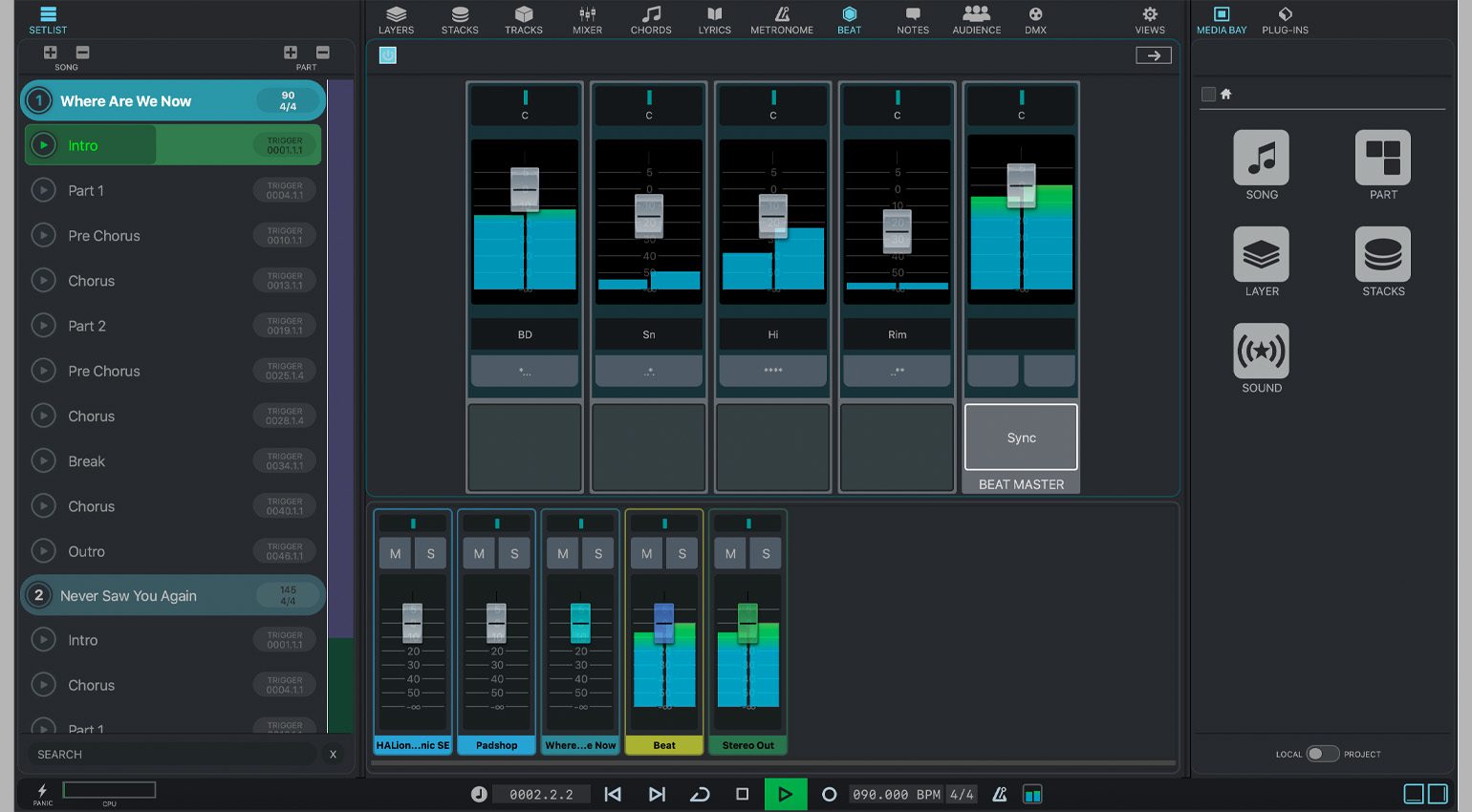Click the Sync button in Beat Master
The height and width of the screenshot is (812, 1472).
(1021, 438)
